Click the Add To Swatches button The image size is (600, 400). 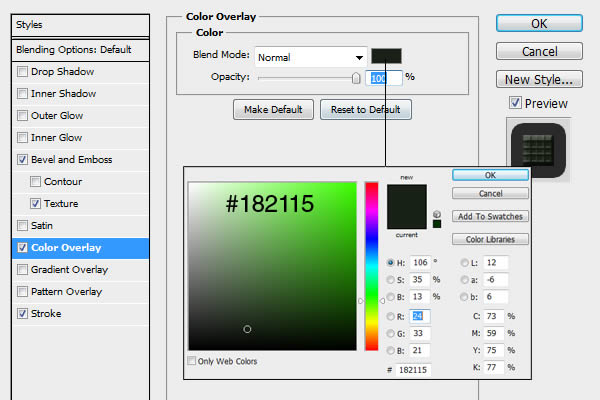coord(490,216)
